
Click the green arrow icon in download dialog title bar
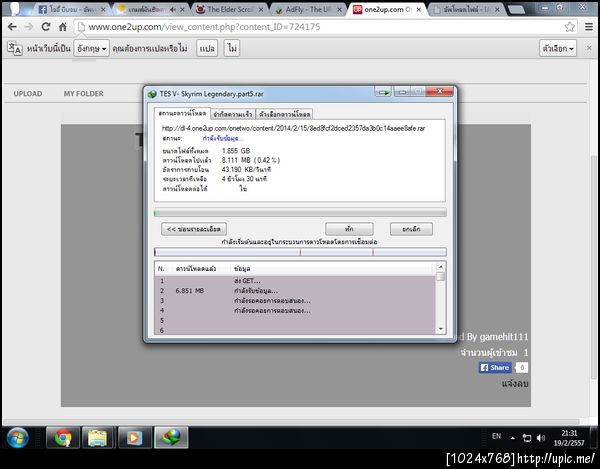pos(383,92)
